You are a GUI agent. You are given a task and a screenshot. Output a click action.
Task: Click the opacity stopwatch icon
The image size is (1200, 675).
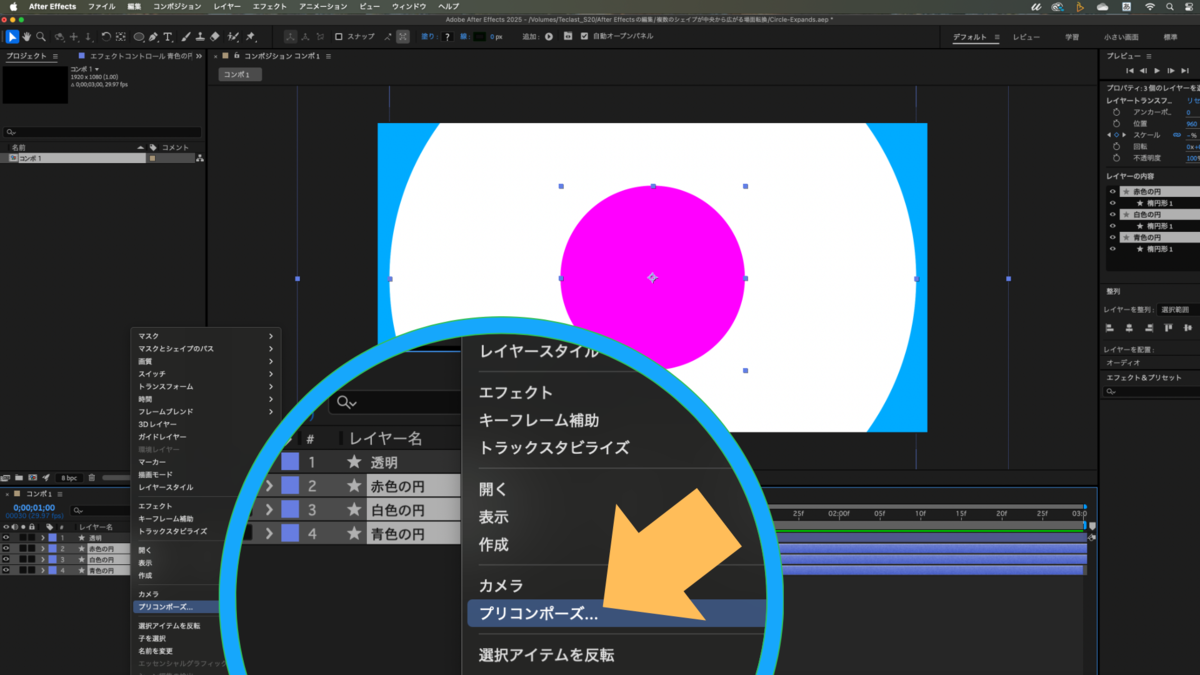tap(1117, 158)
